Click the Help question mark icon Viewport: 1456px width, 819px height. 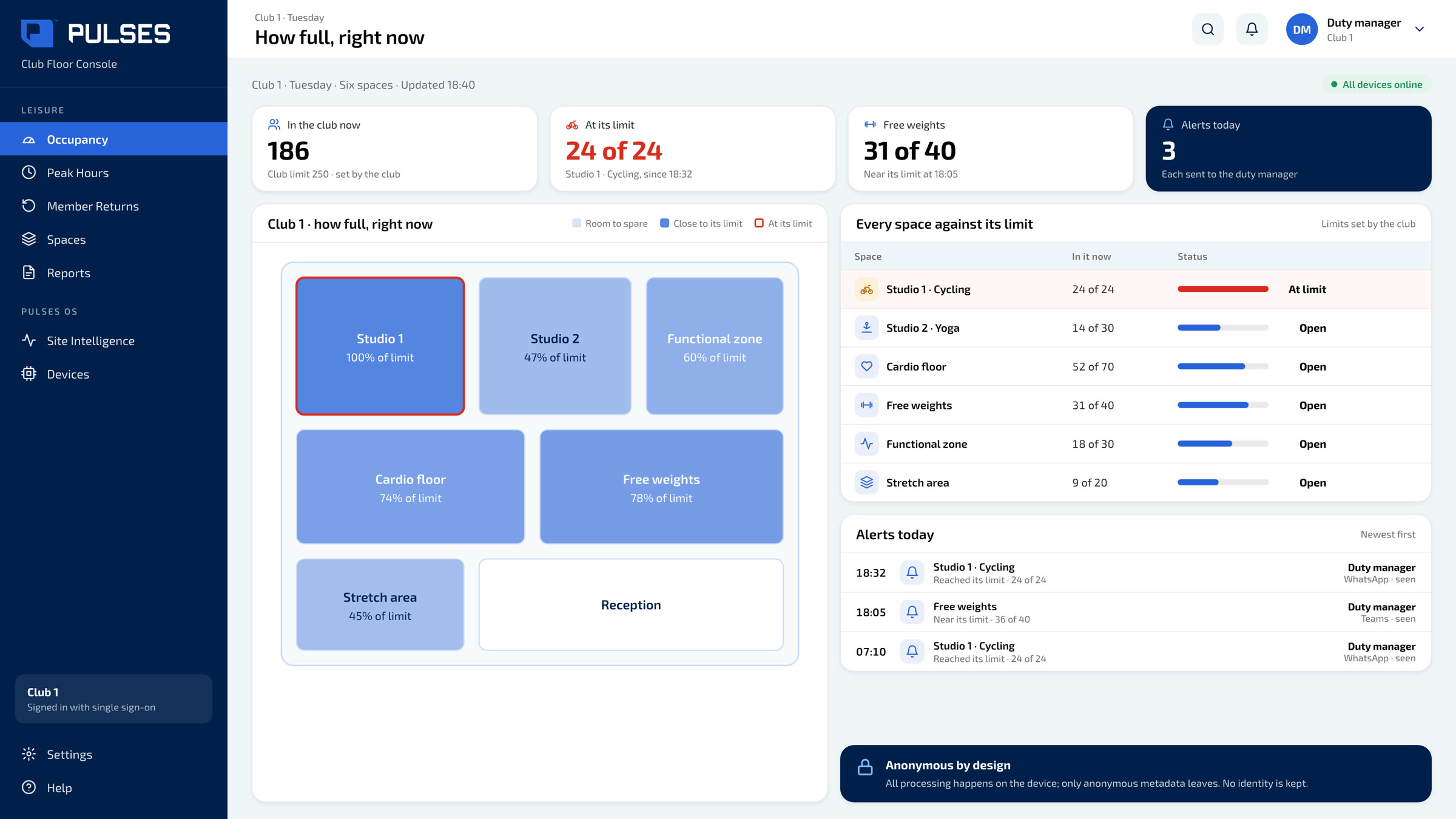point(29,787)
